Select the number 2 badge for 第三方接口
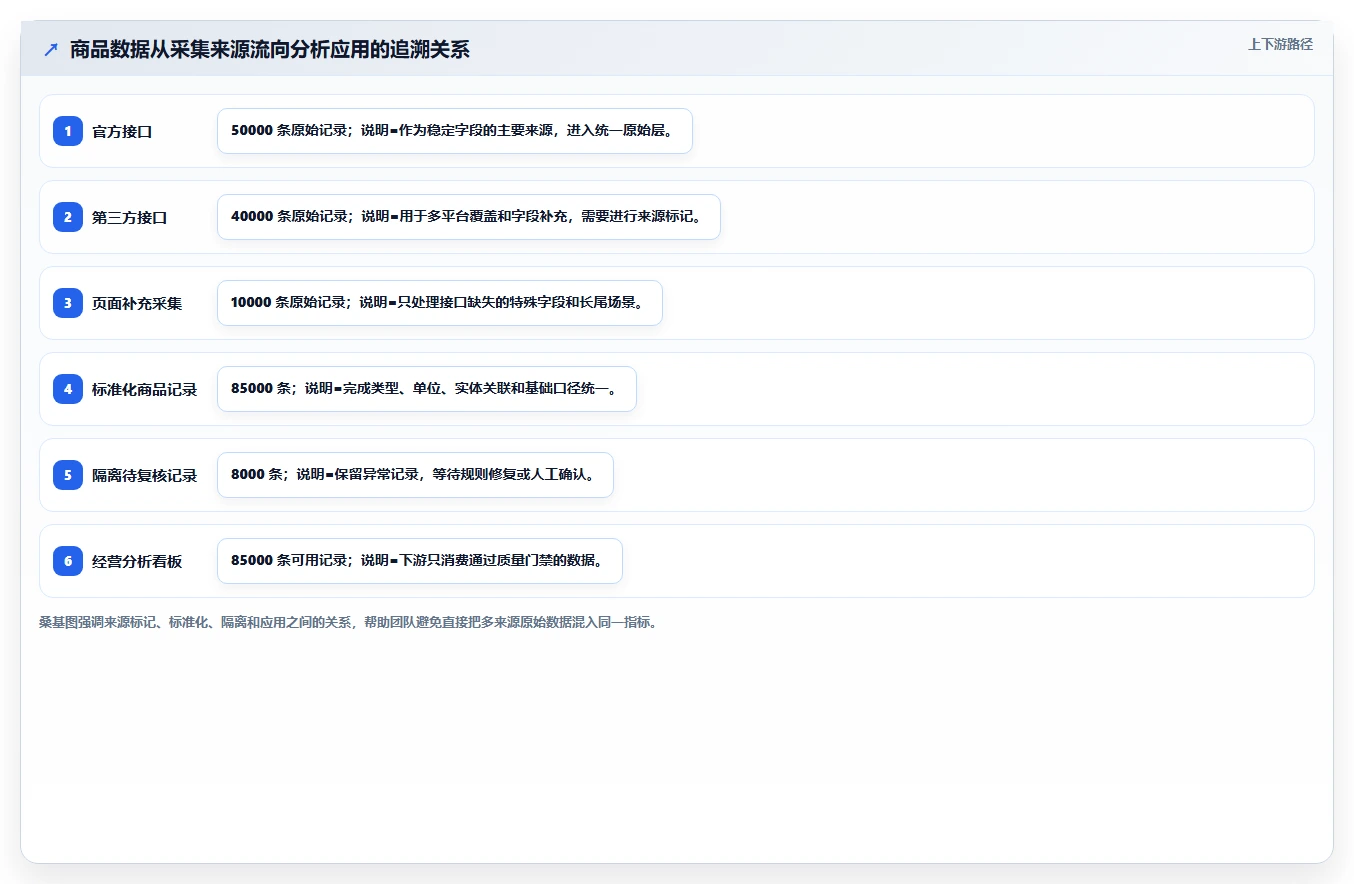This screenshot has width=1354, height=884. (68, 217)
